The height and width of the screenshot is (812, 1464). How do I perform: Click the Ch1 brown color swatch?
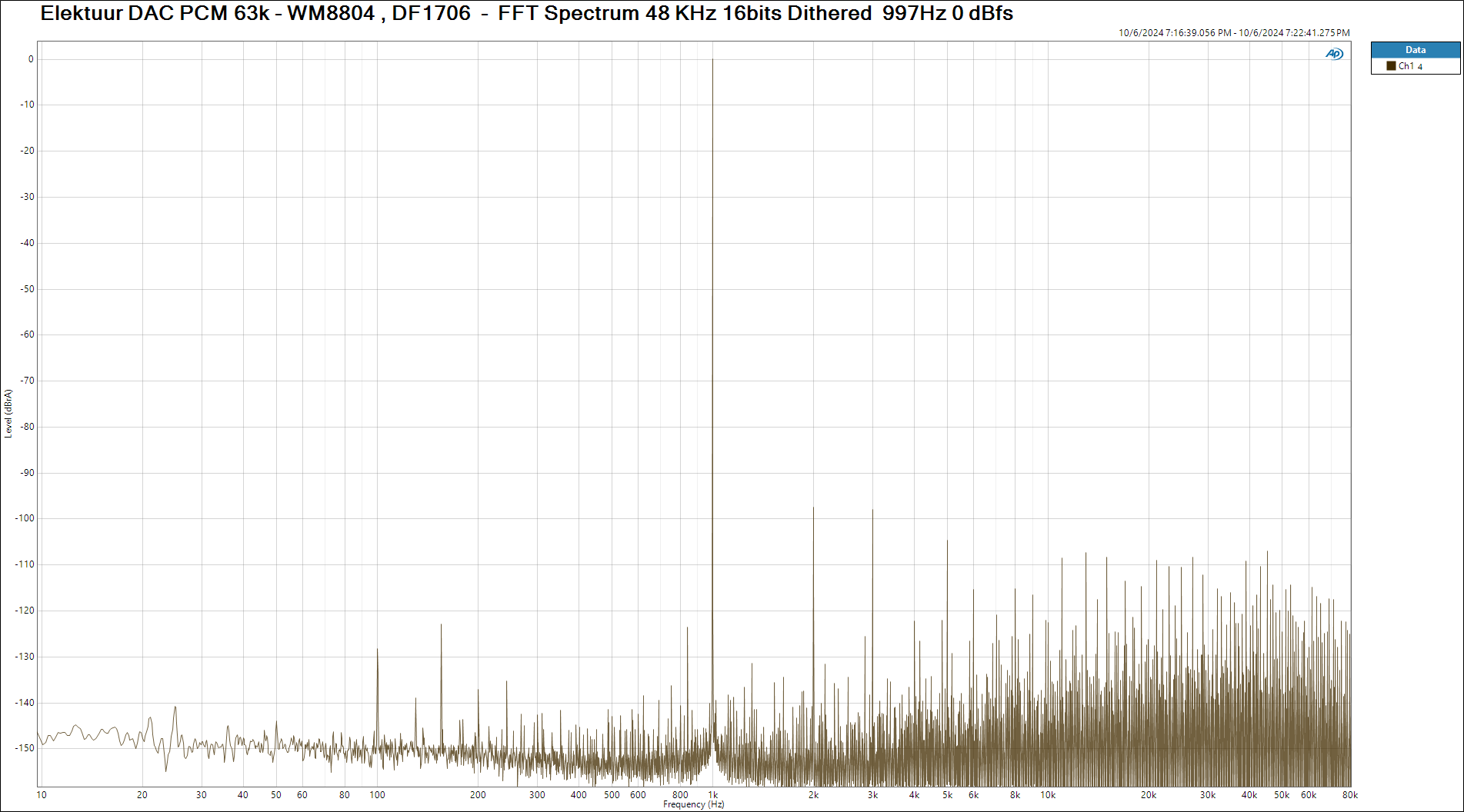coord(1391,66)
